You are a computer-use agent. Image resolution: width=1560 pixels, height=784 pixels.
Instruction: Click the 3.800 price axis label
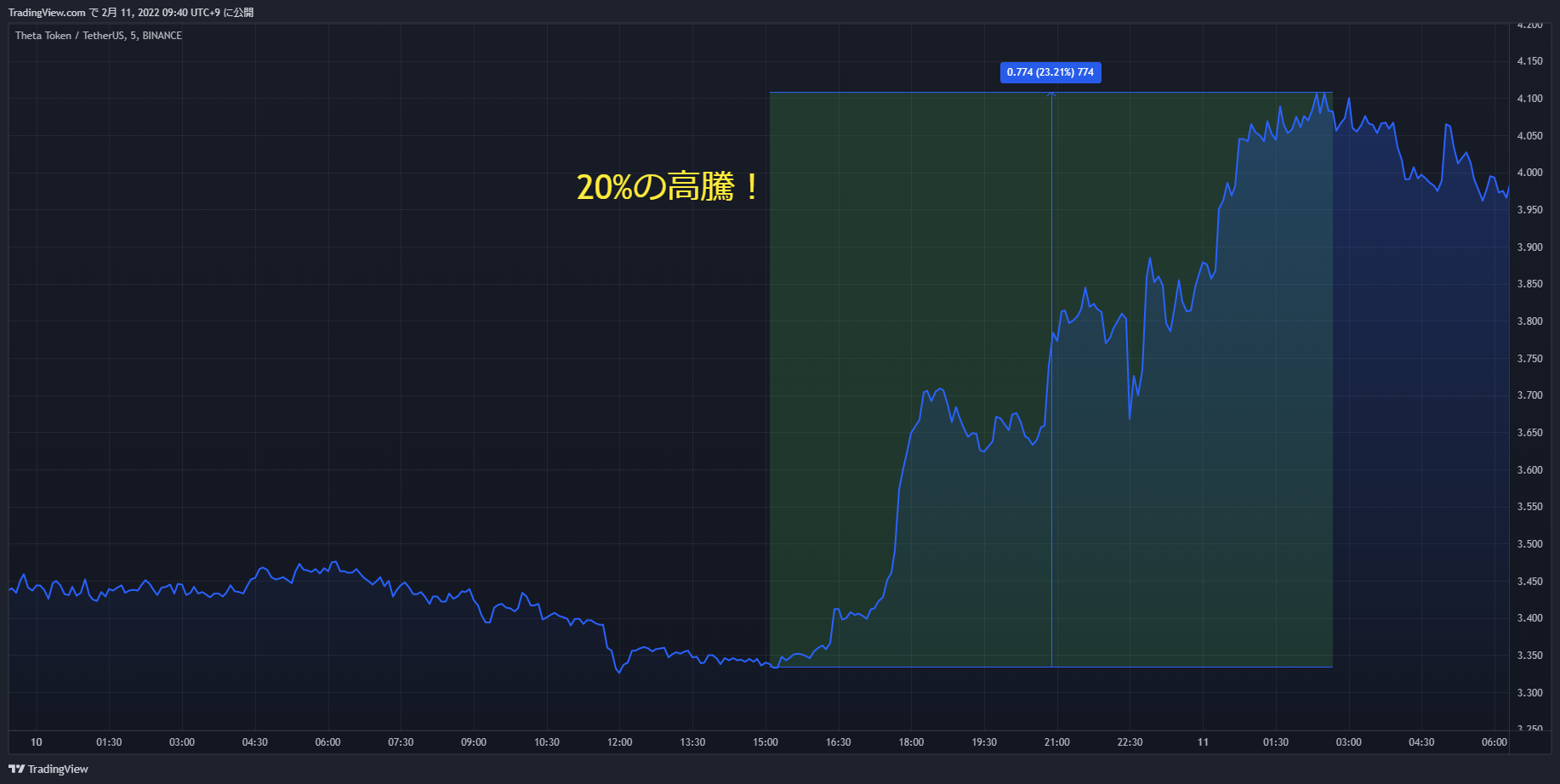1529,321
